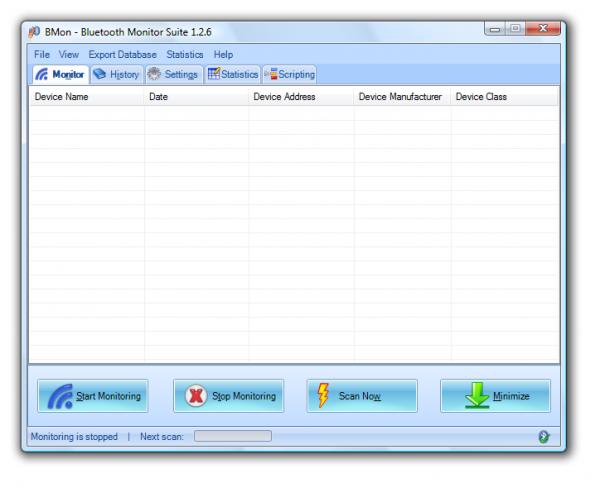Sort by Device Name column header

coord(87,96)
